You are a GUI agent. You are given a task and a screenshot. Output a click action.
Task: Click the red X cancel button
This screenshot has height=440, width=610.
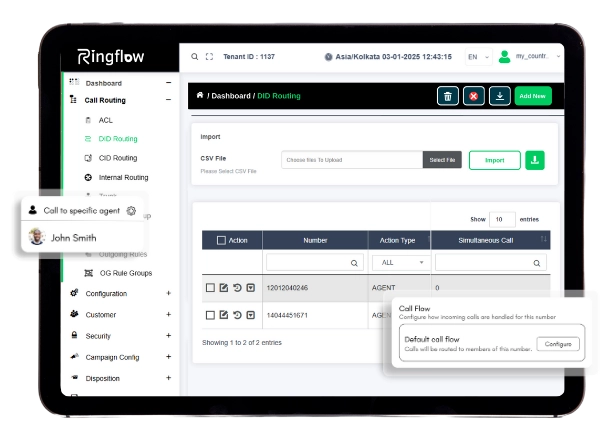(473, 96)
